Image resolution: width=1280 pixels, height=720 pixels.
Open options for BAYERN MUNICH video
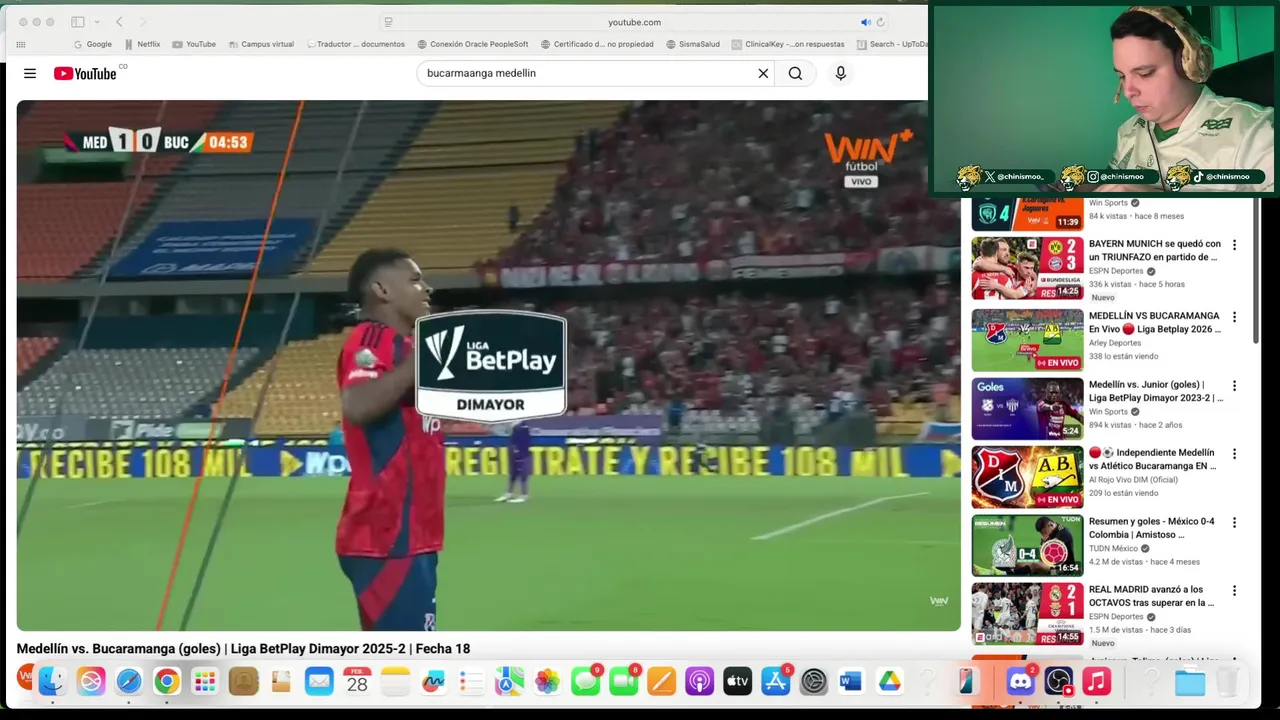pyautogui.click(x=1234, y=245)
